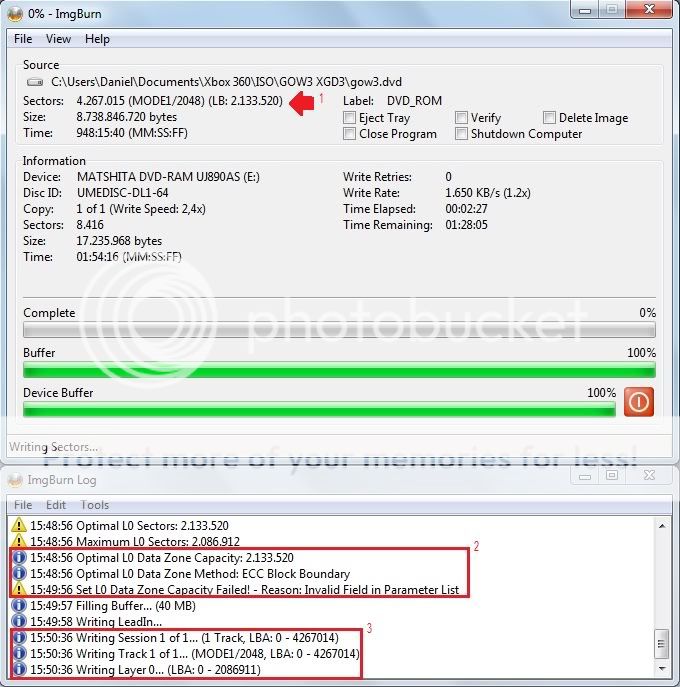Click info icon for Writing Session 1 entry

[19, 637]
